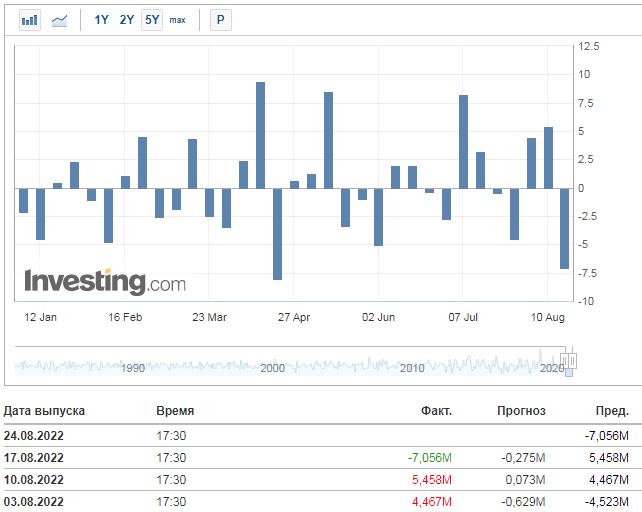Click the 1990 mark on navigator timeline
This screenshot has width=642, height=512.
[x=133, y=368]
